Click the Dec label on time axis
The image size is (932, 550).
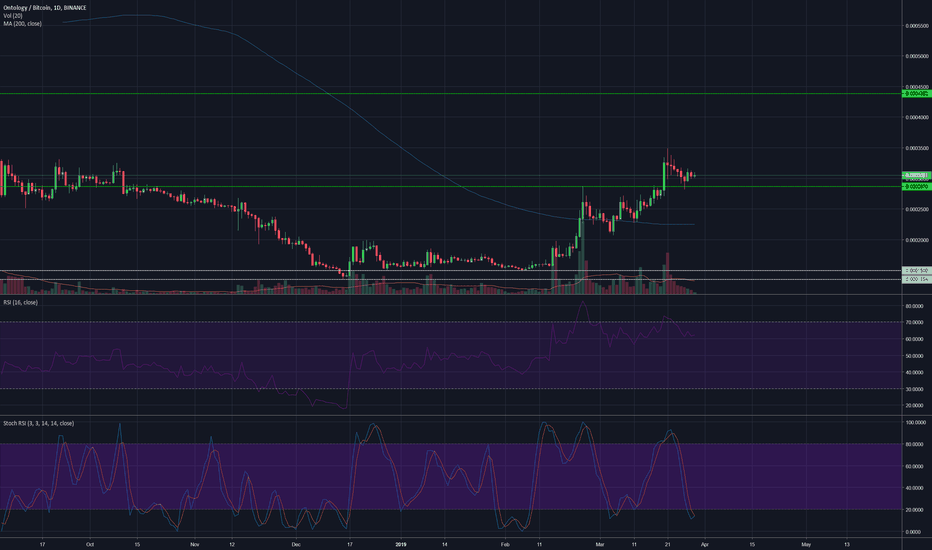point(296,544)
